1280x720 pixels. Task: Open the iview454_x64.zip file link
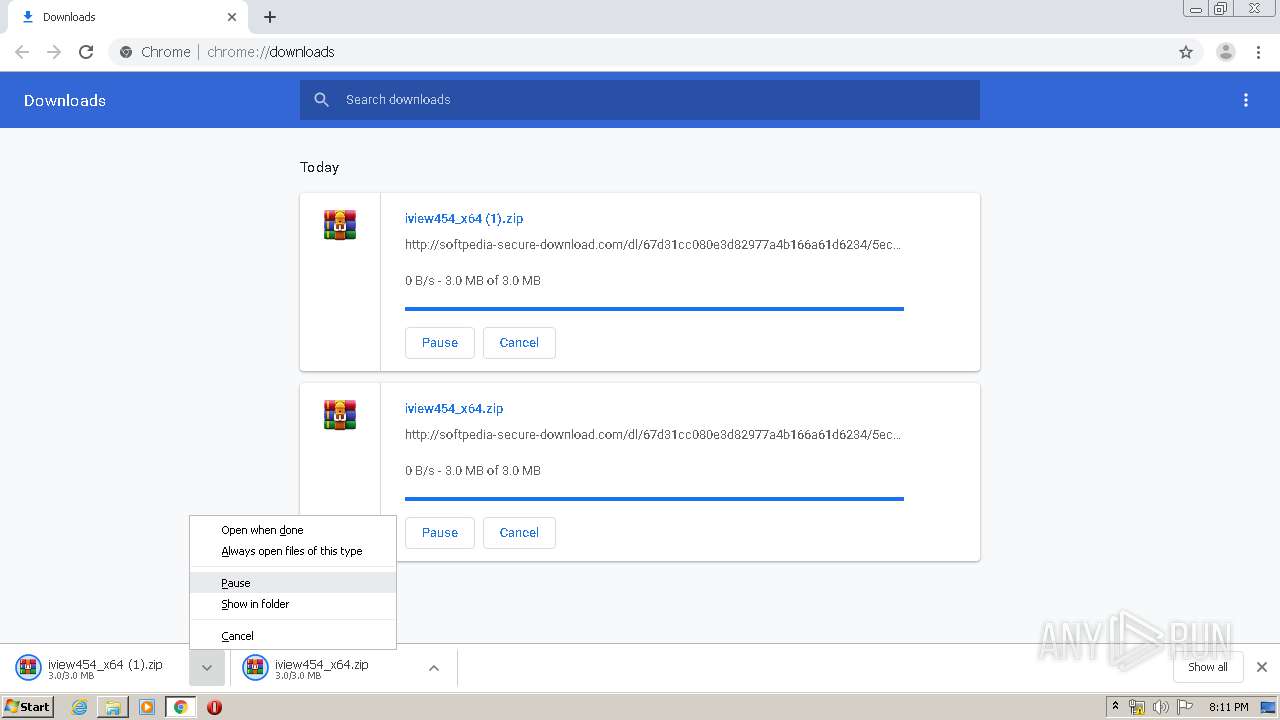click(x=454, y=408)
